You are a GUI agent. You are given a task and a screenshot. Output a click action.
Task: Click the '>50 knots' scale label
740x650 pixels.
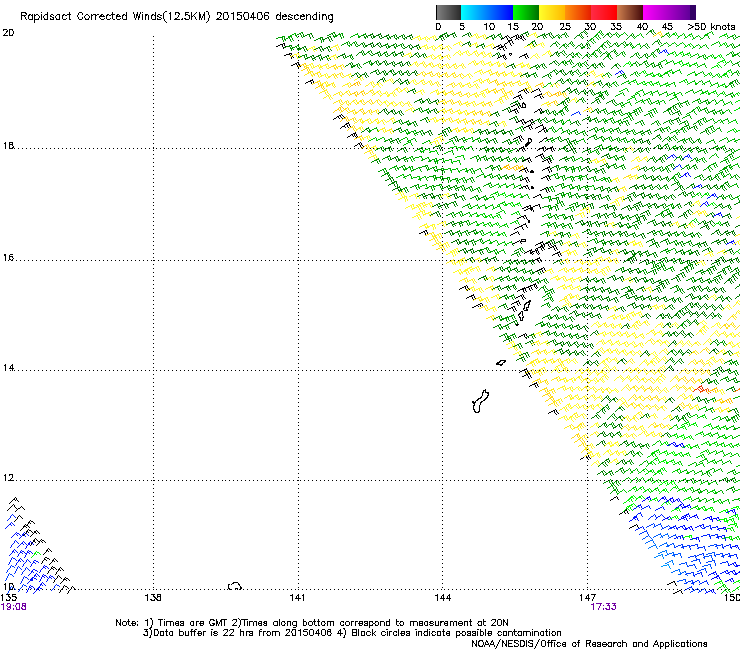711,27
